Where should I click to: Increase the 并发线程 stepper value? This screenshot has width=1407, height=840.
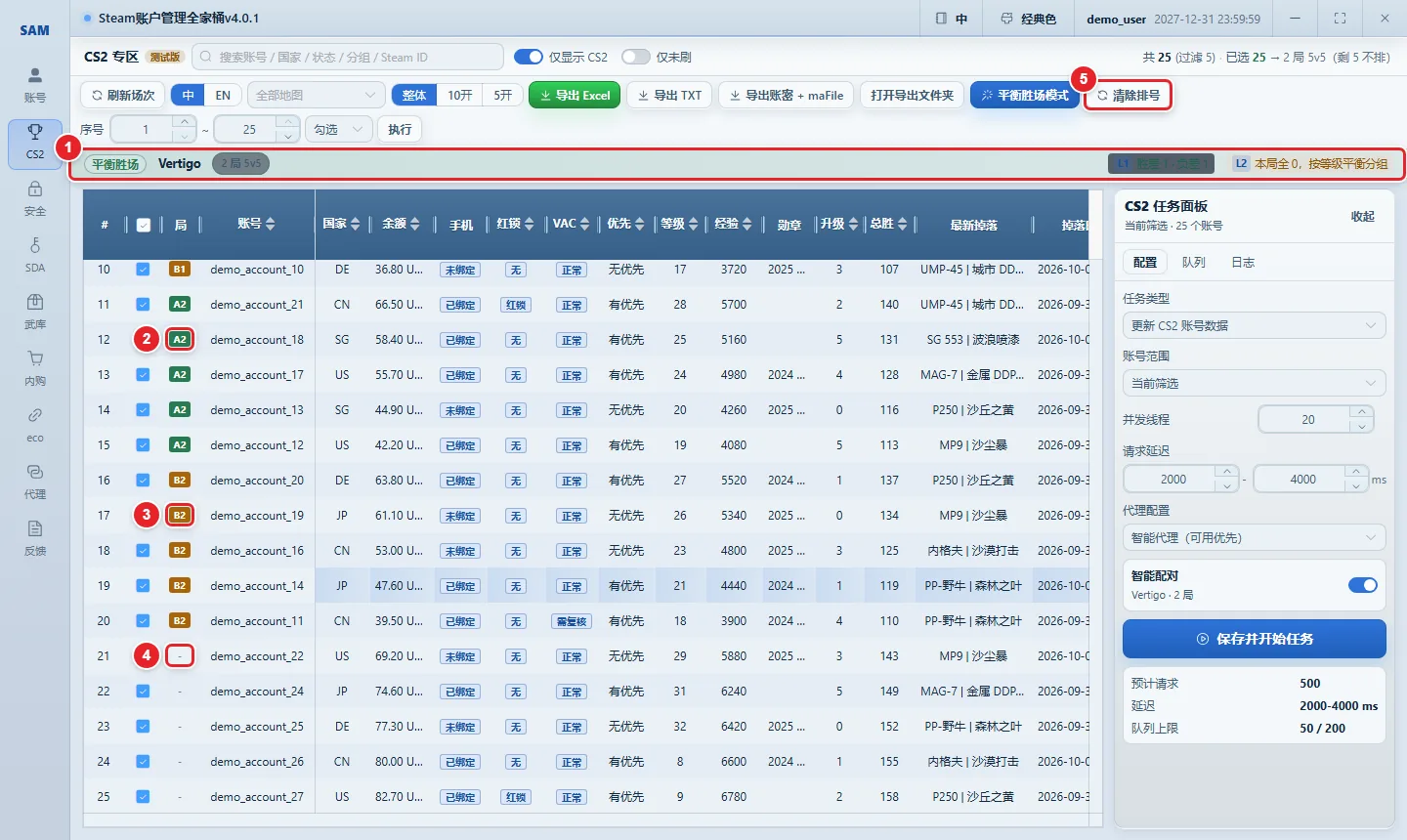[1362, 412]
